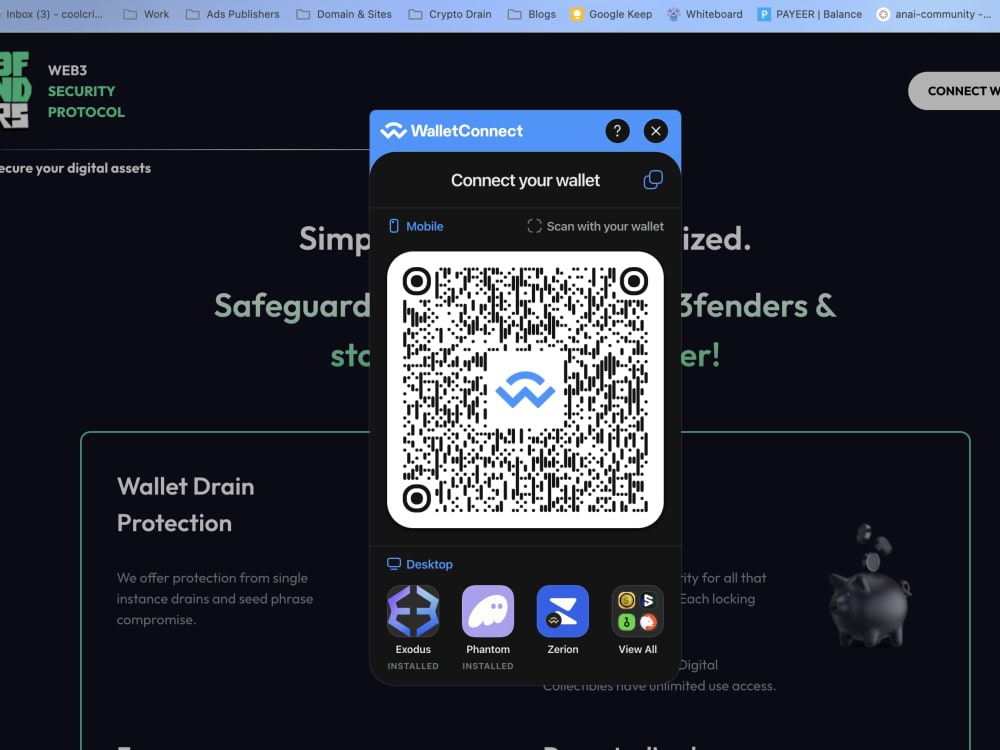This screenshot has width=1000, height=750.
Task: Click the Web3 Security Protocol logo text
Action: pyautogui.click(x=86, y=91)
